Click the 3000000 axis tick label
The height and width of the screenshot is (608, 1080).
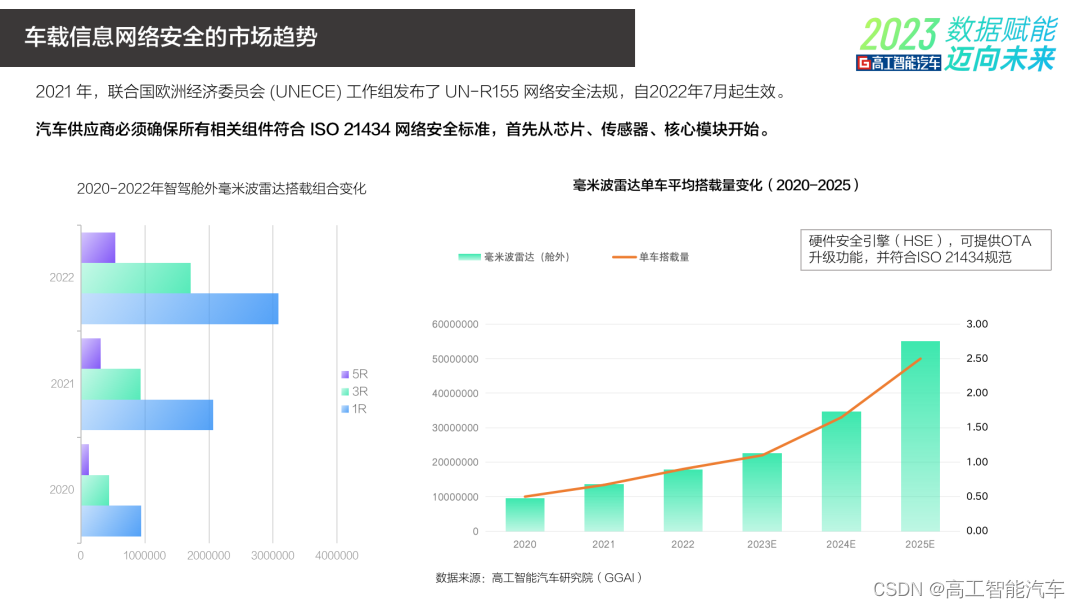click(x=273, y=556)
